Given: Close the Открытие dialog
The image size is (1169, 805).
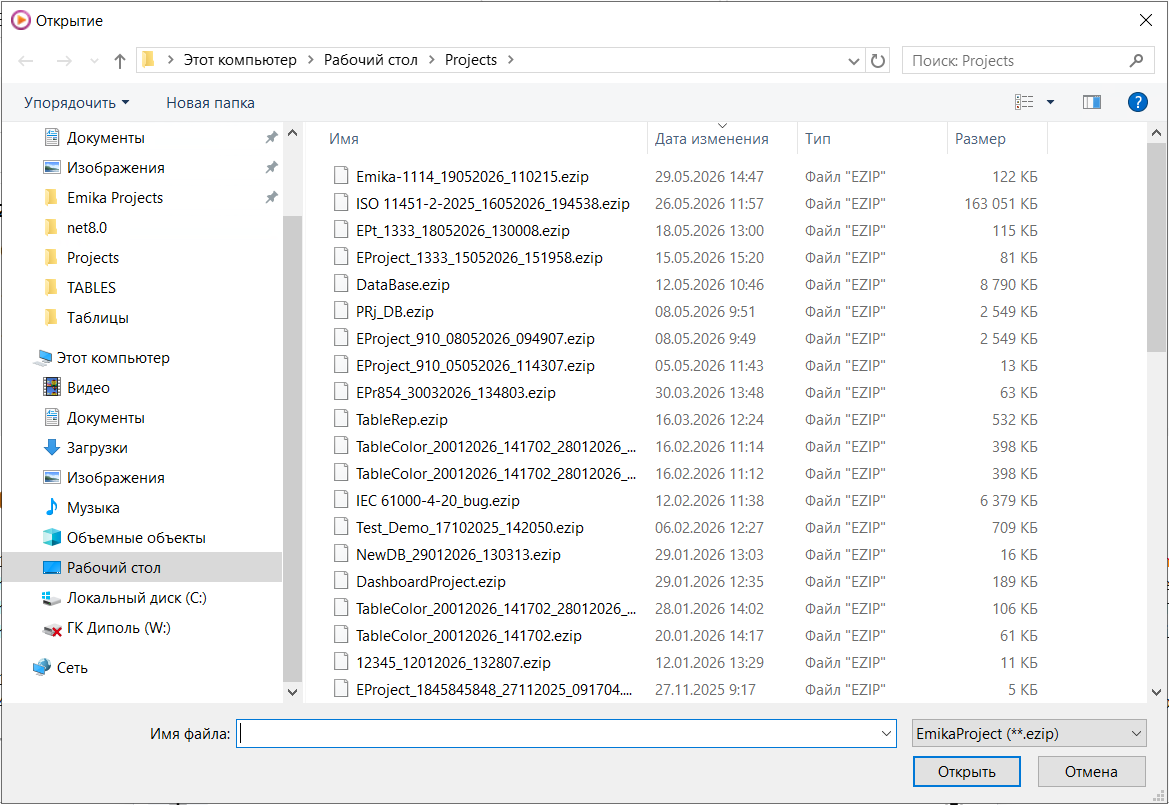Looking at the screenshot, I should tap(1146, 20).
